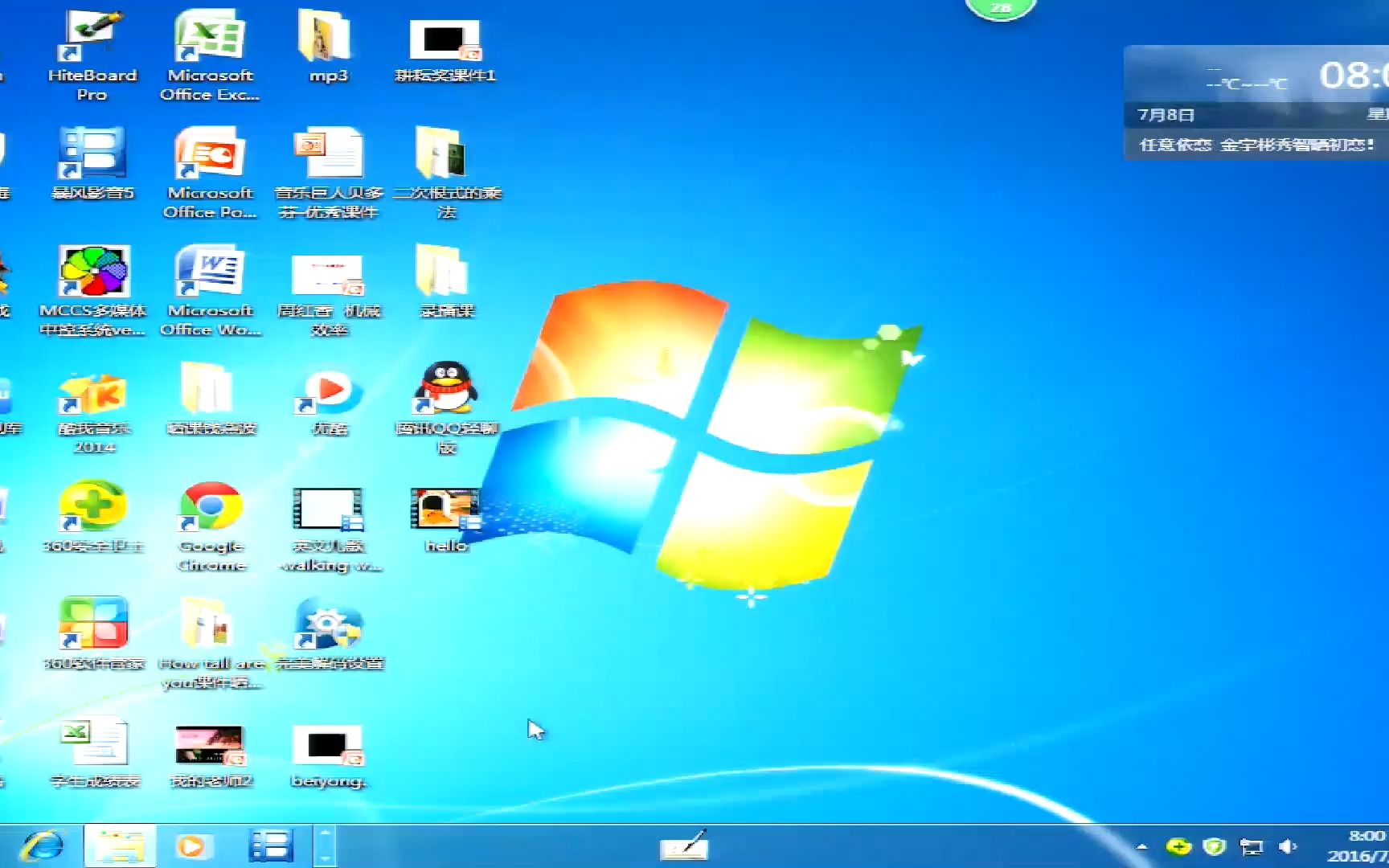Launch 酷我音乐 2014 shortcut
This screenshot has width=1389, height=868.
tap(94, 411)
